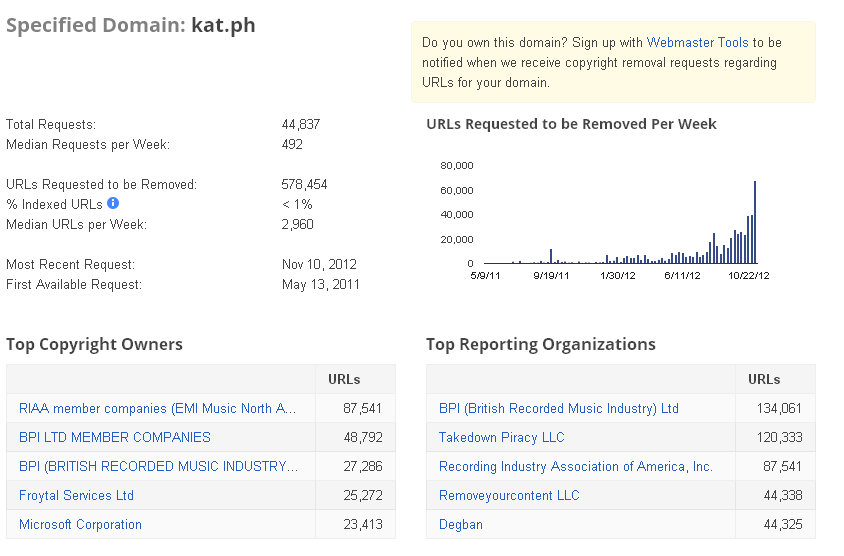Open Microsoft Corporation copyright owner link
Image resolution: width=844 pixels, height=556 pixels.
tap(80, 524)
